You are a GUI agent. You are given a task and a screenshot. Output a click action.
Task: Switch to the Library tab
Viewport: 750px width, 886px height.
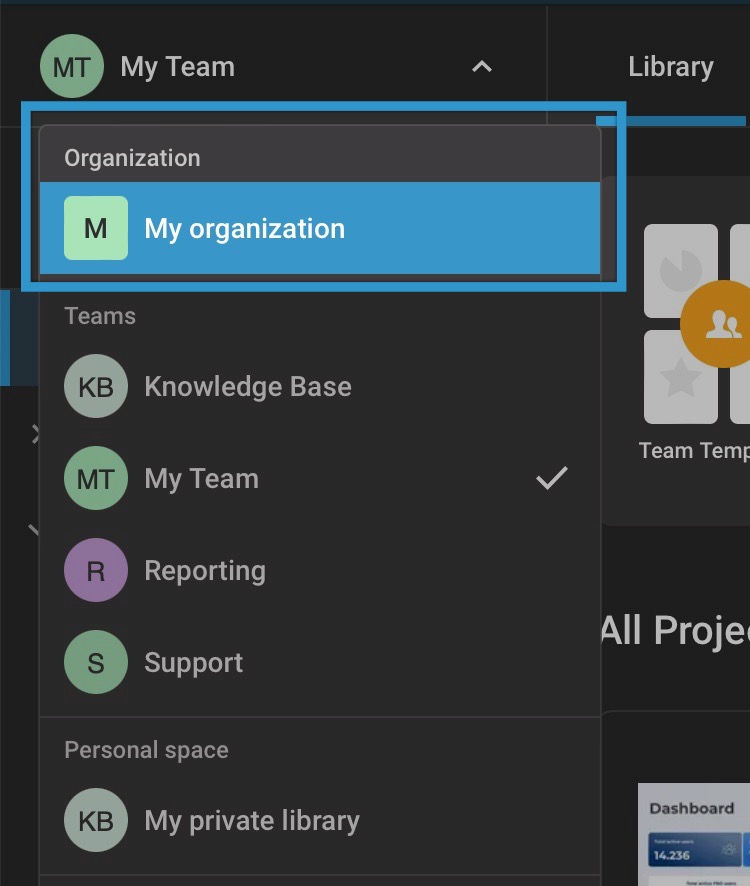(670, 66)
